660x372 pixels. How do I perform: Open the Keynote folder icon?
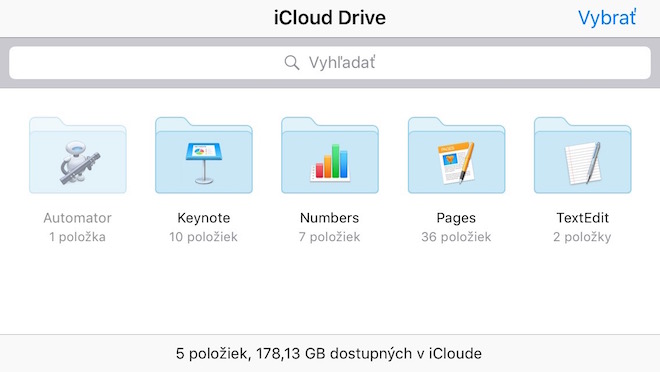pyautogui.click(x=204, y=155)
